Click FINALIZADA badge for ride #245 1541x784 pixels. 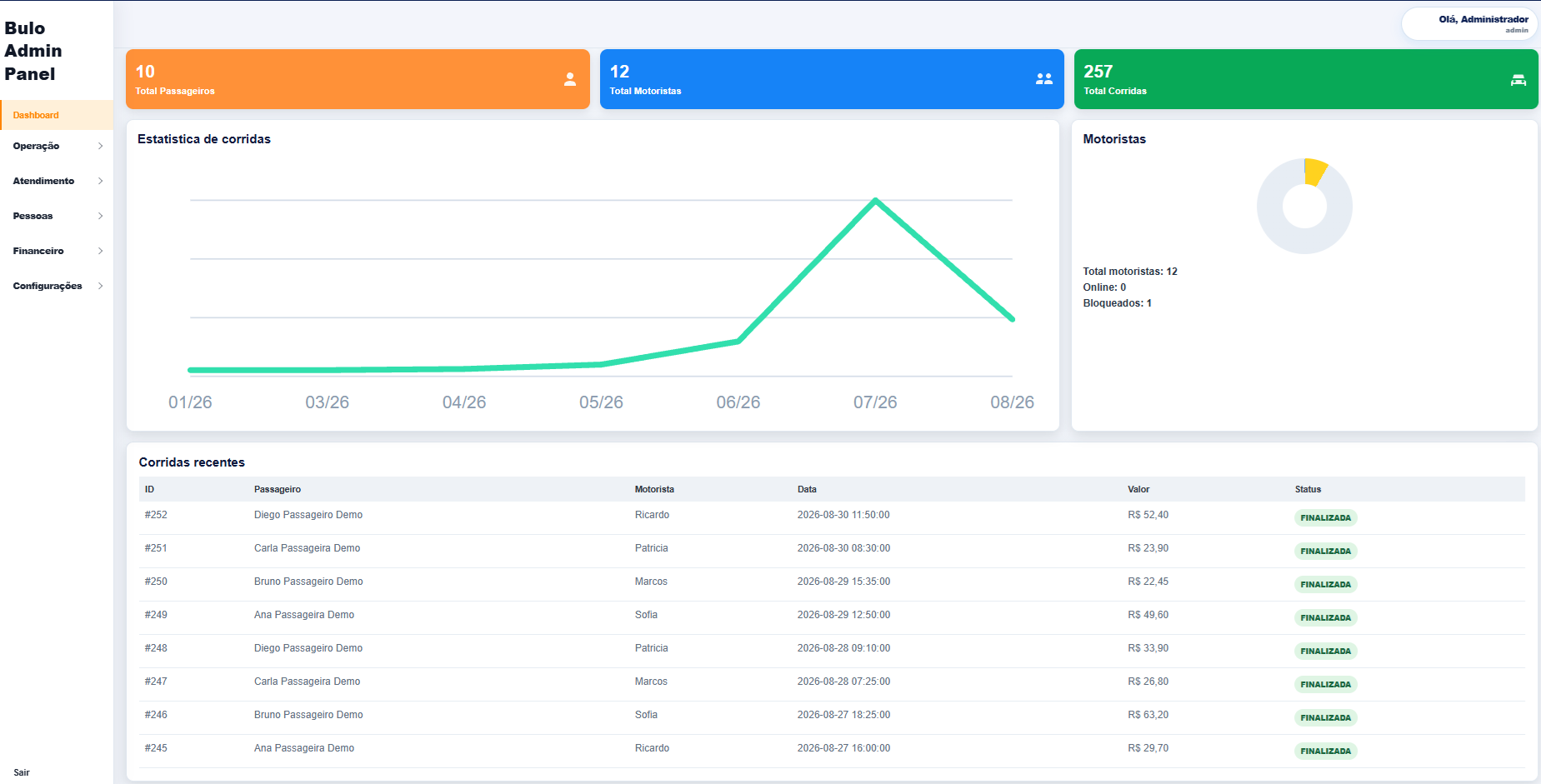[1325, 752]
